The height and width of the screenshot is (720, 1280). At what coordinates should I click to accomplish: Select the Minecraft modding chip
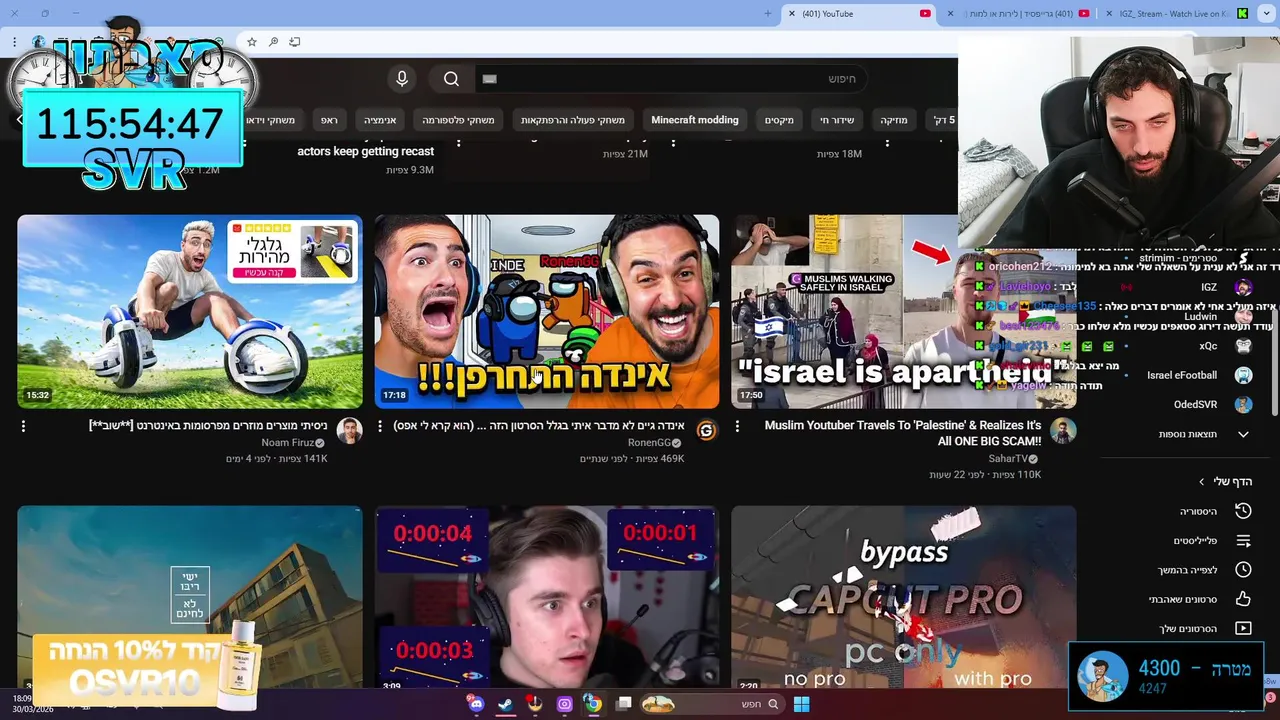695,120
